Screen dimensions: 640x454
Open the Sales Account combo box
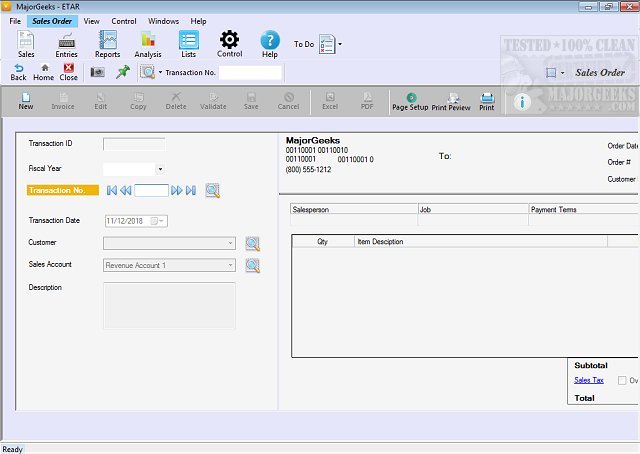169,265
